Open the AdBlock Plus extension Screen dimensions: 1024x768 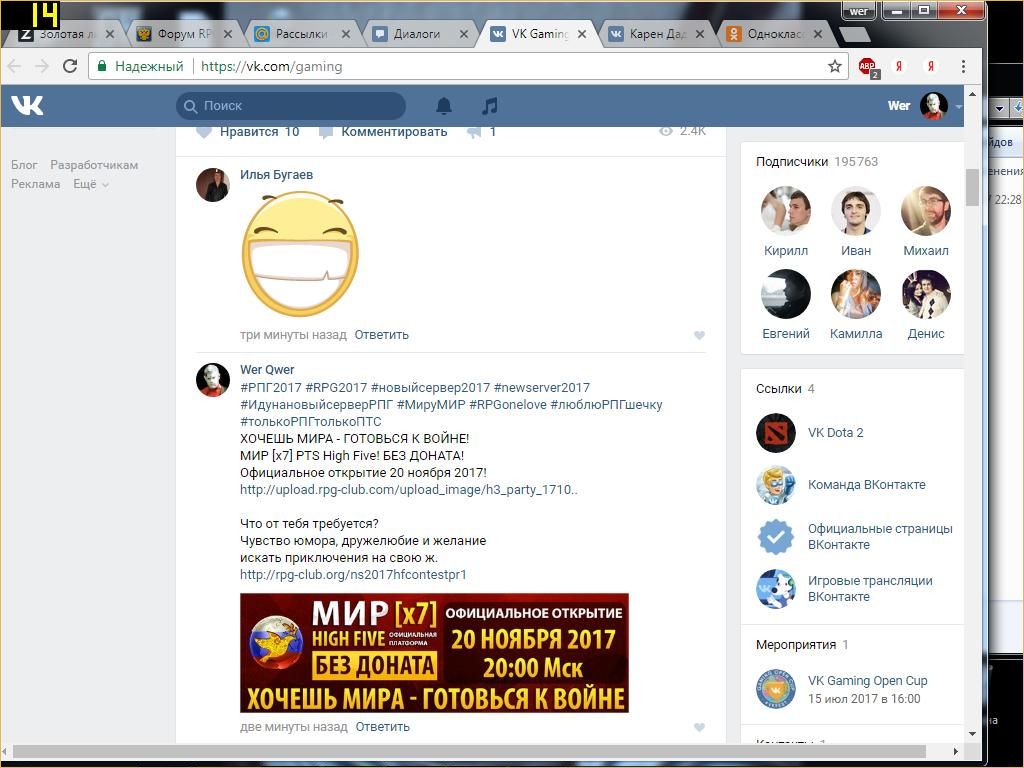[868, 67]
